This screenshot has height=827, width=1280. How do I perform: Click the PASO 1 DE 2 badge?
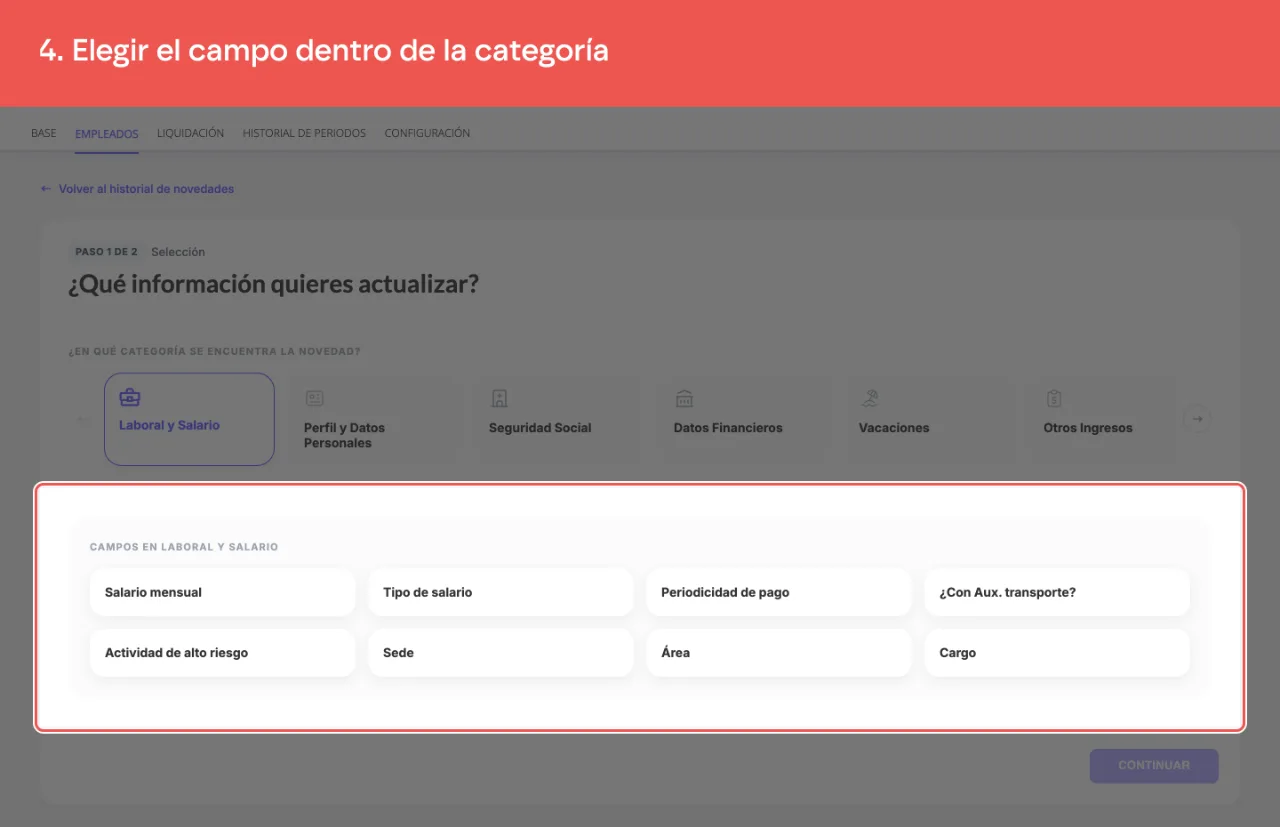coord(106,252)
